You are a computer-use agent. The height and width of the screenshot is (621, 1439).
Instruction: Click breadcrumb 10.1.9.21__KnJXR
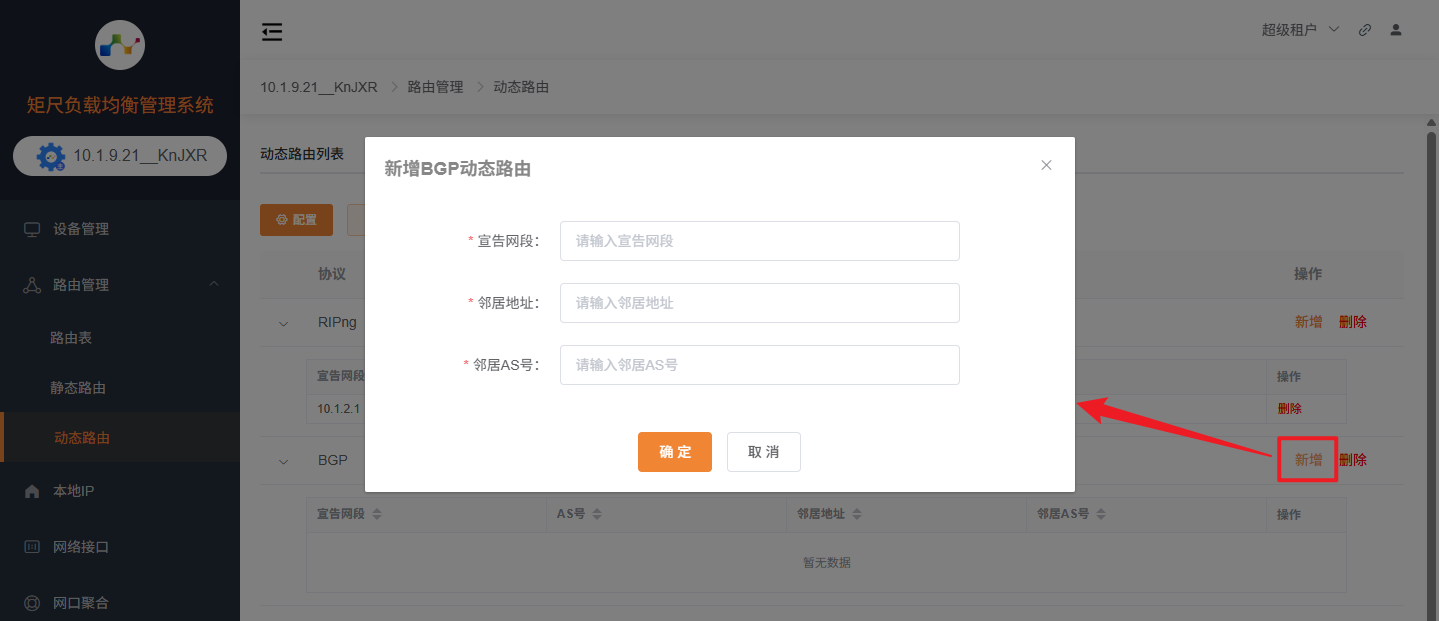319,87
